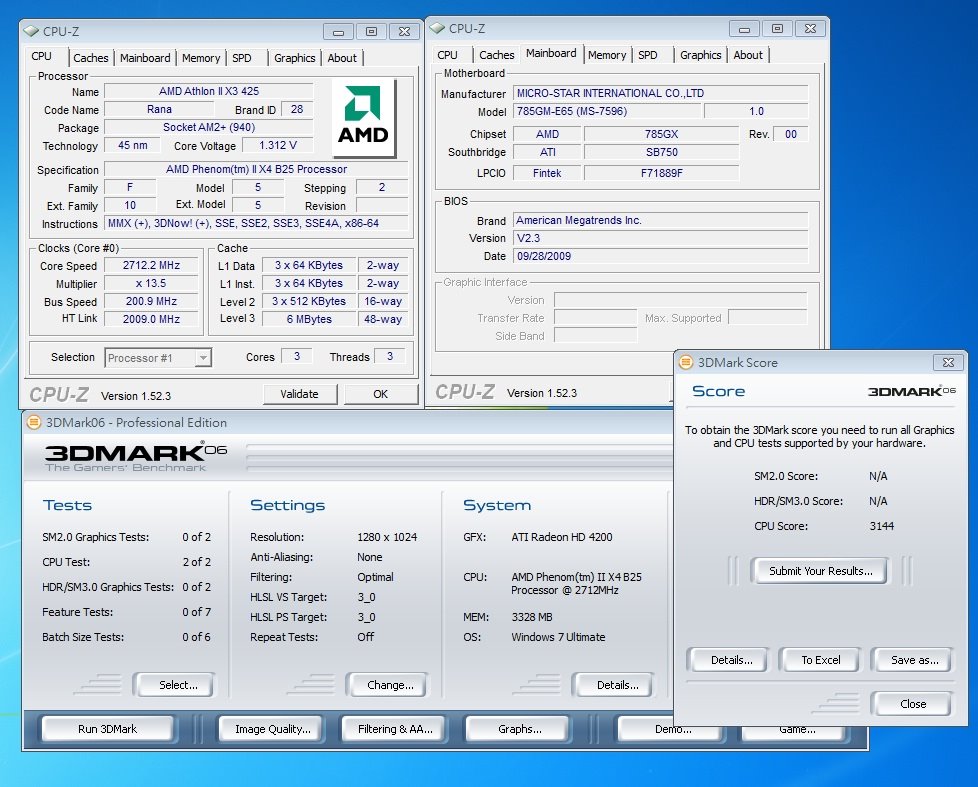The width and height of the screenshot is (978, 787).
Task: Click the Validate button in CPU-Z
Action: pos(299,394)
